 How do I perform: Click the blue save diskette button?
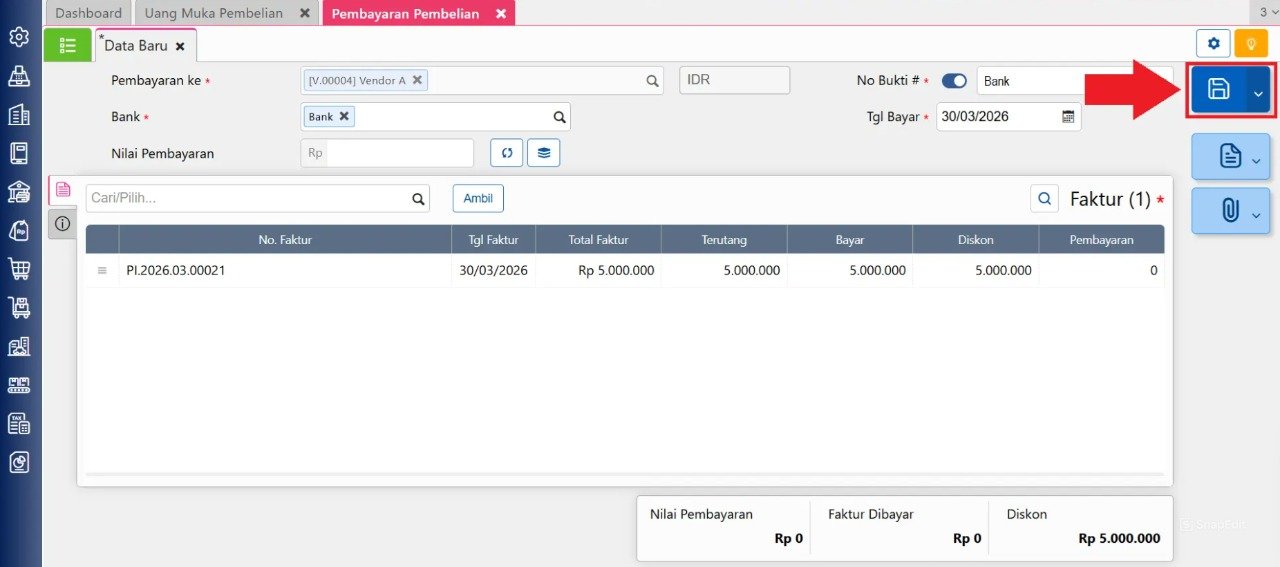click(1218, 89)
